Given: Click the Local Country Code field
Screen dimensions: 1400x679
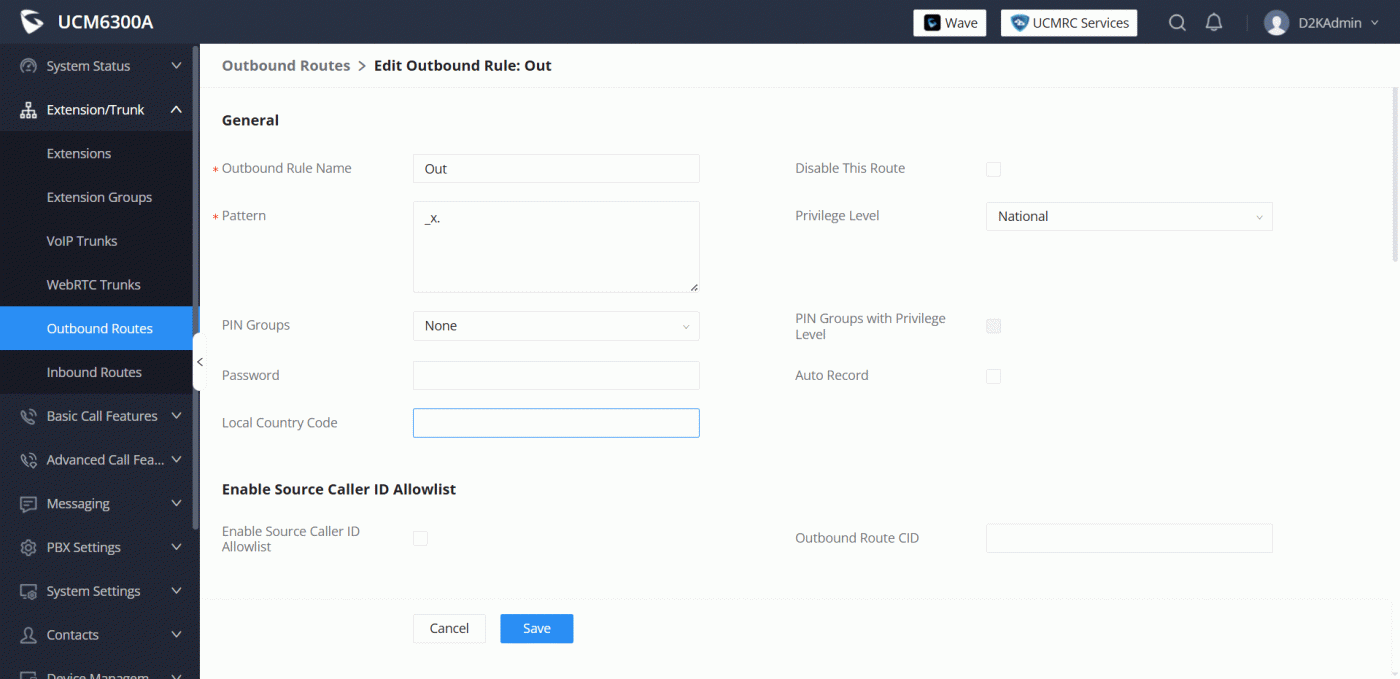Looking at the screenshot, I should click(x=555, y=423).
